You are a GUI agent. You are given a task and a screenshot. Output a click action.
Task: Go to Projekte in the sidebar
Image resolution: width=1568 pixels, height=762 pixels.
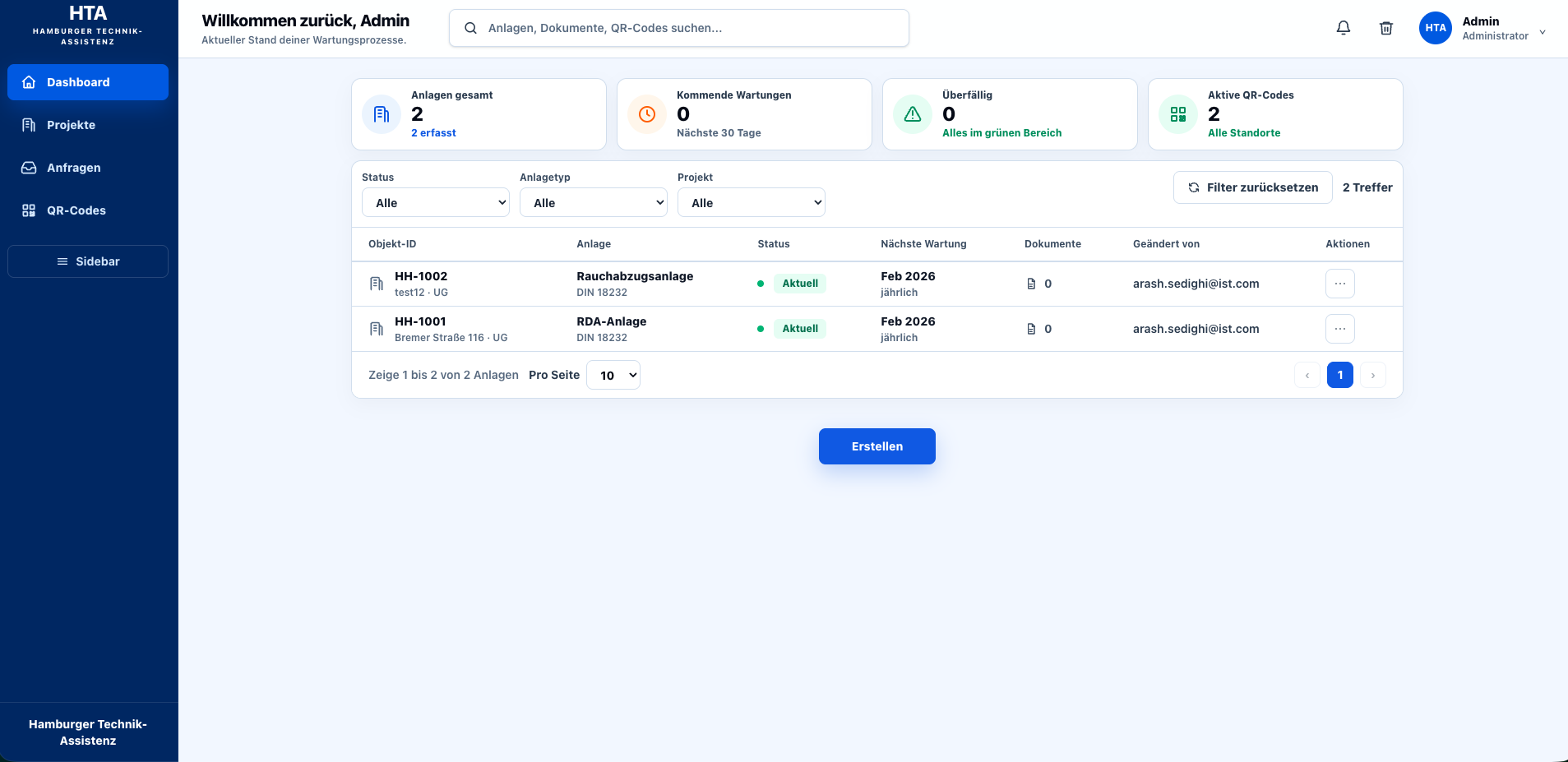click(x=88, y=125)
